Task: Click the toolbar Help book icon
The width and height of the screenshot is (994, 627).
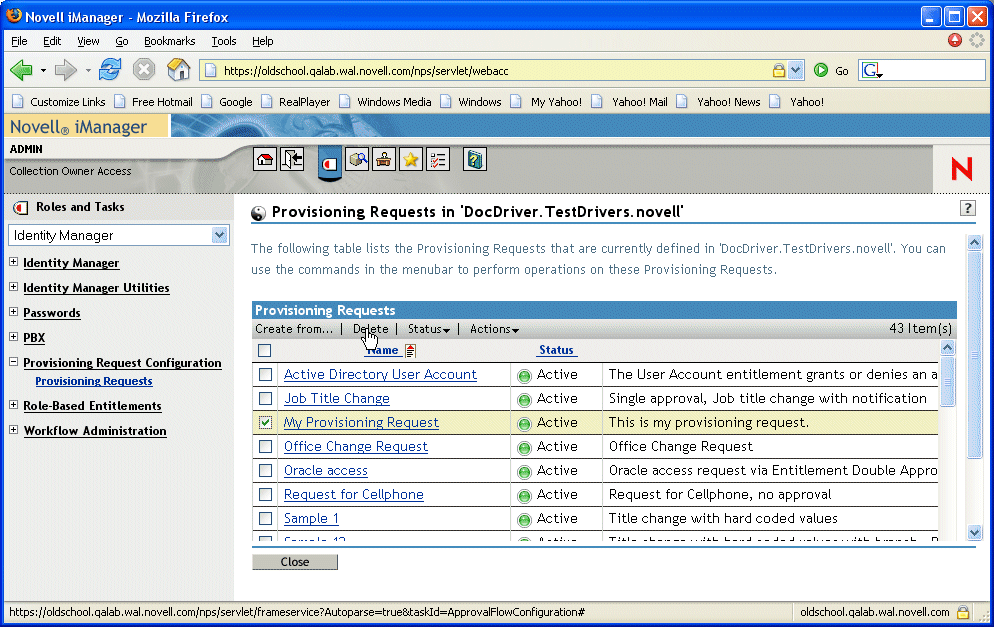Action: tap(474, 160)
